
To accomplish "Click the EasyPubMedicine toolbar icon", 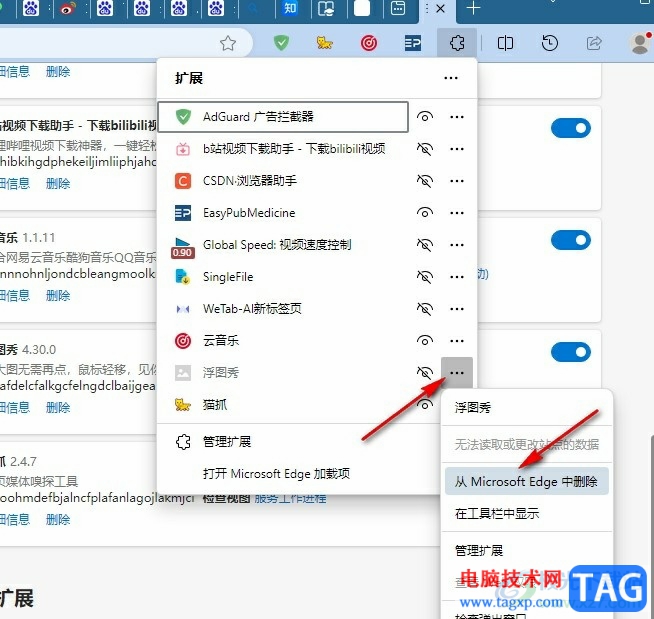I will [413, 43].
